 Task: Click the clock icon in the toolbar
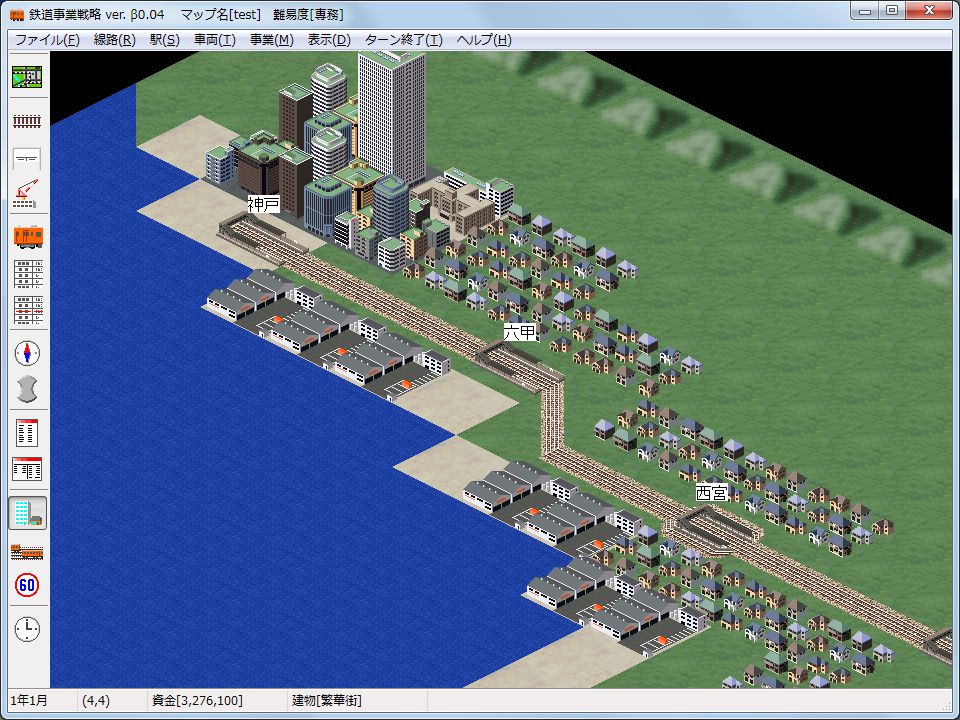coord(27,629)
